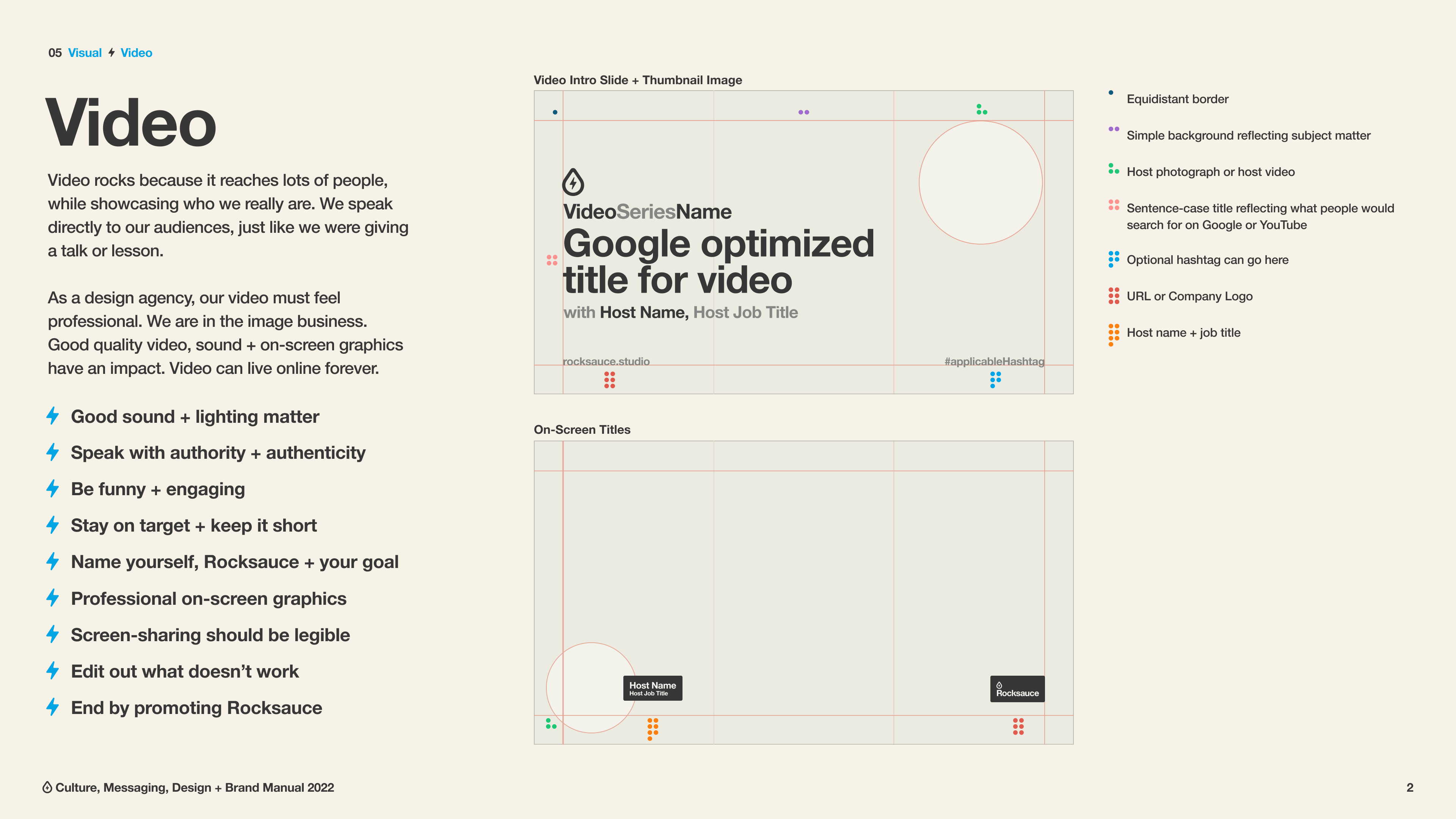The height and width of the screenshot is (819, 1456).
Task: Click the Video breadcrumb link
Action: (x=136, y=53)
